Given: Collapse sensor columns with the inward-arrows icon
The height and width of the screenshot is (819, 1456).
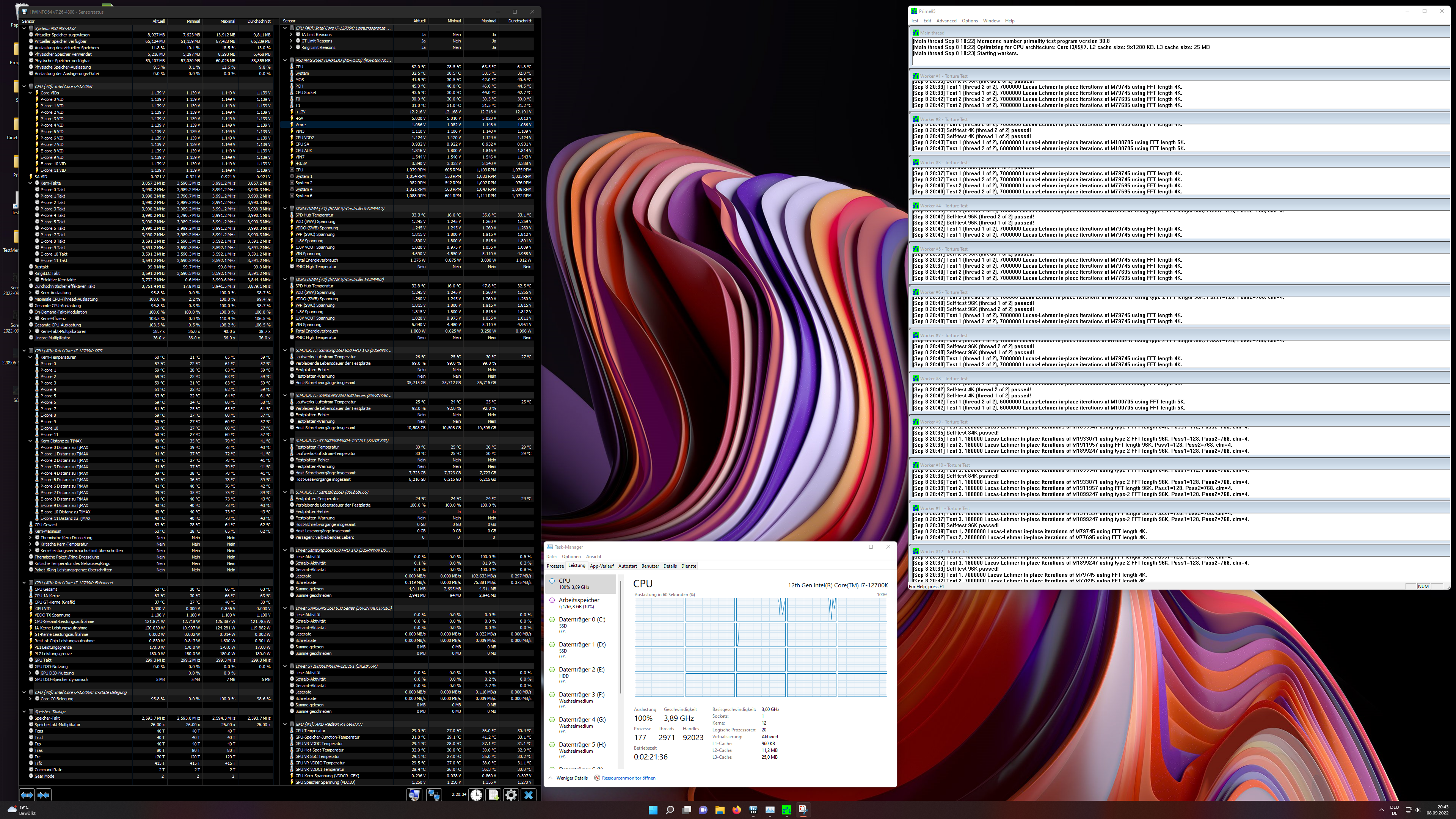Looking at the screenshot, I should click(44, 795).
